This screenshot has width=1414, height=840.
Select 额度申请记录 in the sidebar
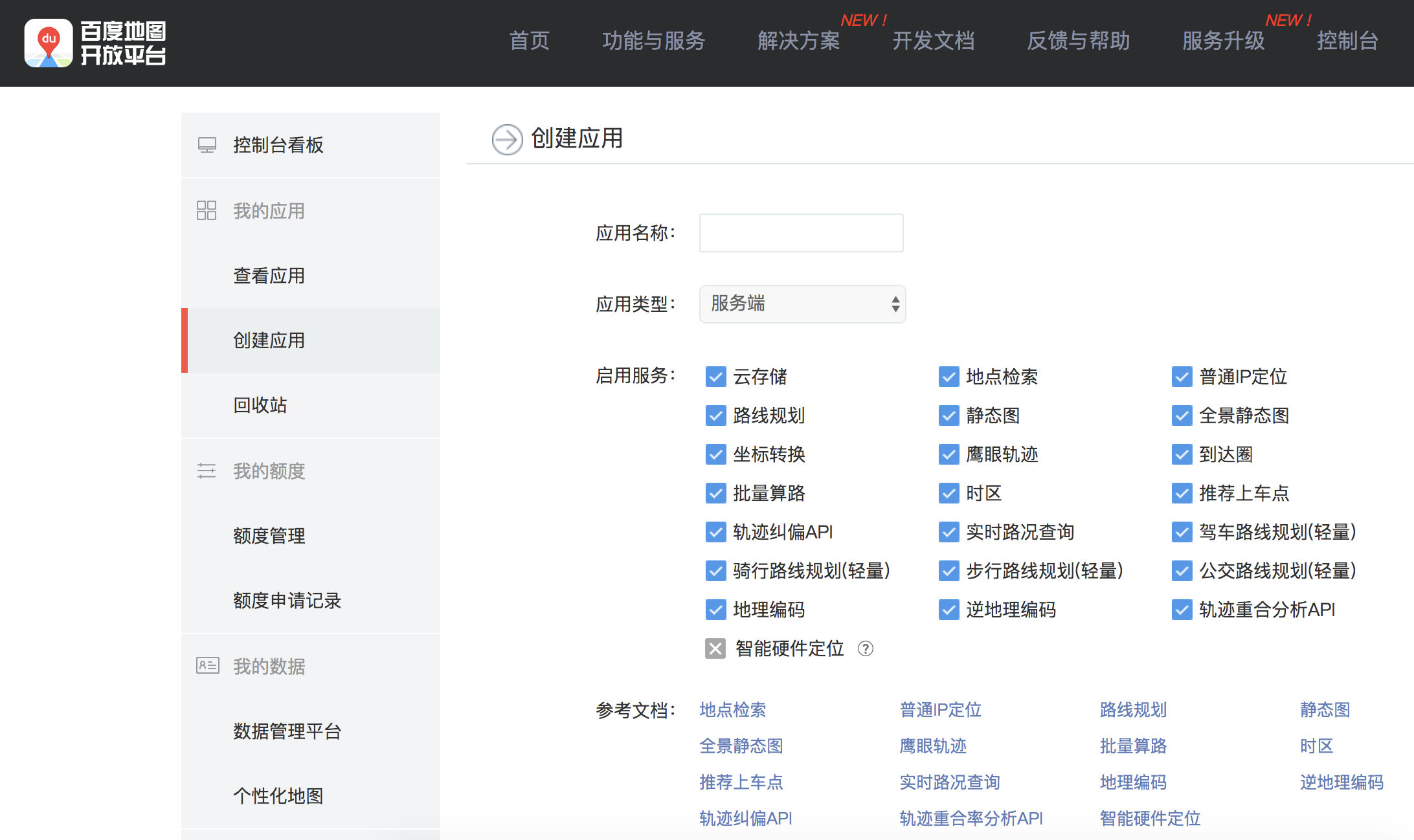(x=311, y=601)
